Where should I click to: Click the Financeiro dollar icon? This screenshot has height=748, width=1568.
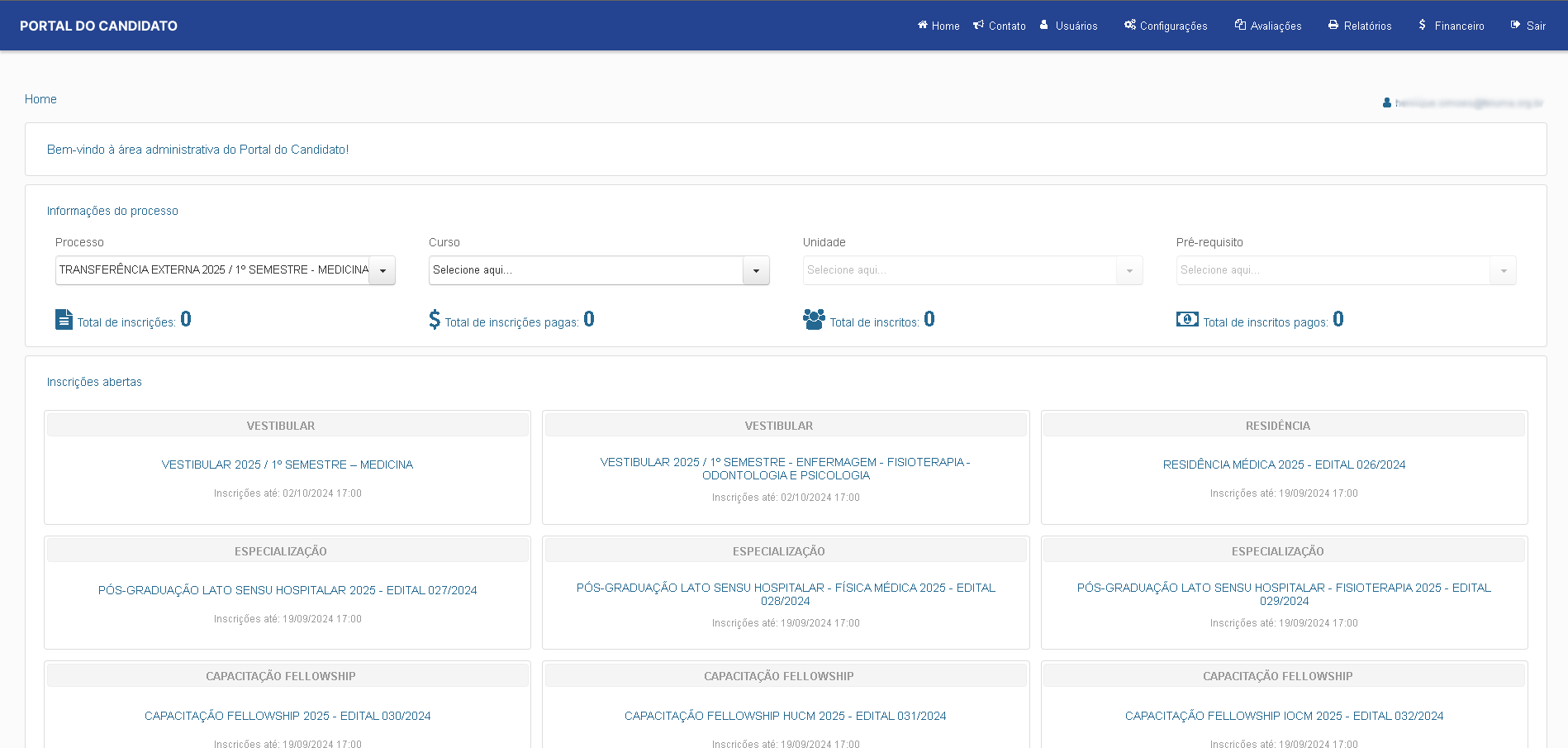click(1423, 25)
